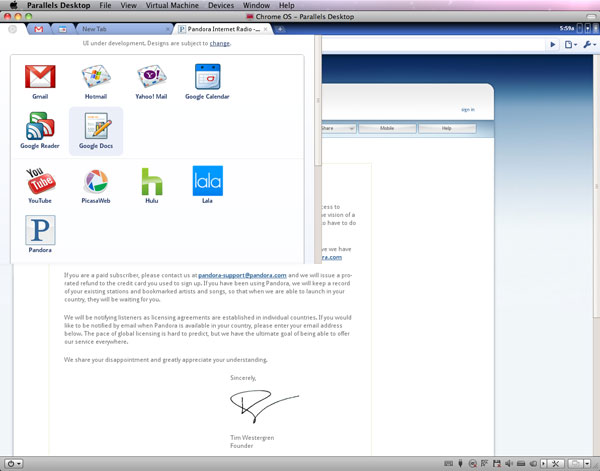The width and height of the screenshot is (600, 471).
Task: Open the Share dropdown on Pandora page
Action: pyautogui.click(x=338, y=128)
